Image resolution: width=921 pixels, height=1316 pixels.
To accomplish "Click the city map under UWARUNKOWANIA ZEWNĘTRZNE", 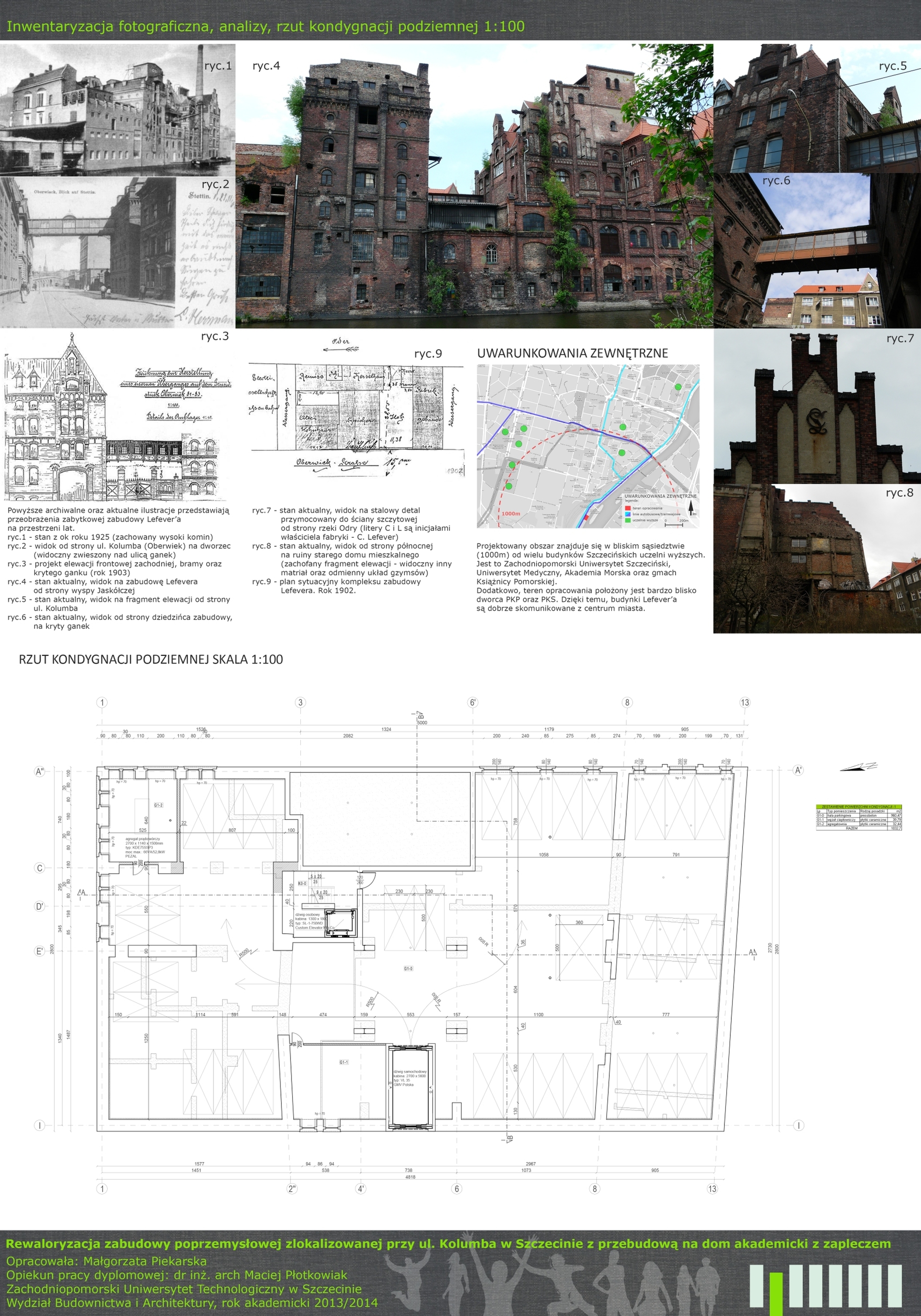I will (588, 446).
